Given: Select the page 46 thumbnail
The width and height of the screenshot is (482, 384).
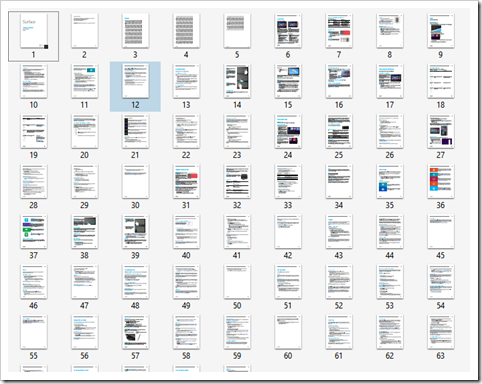Looking at the screenshot, I should point(34,282).
